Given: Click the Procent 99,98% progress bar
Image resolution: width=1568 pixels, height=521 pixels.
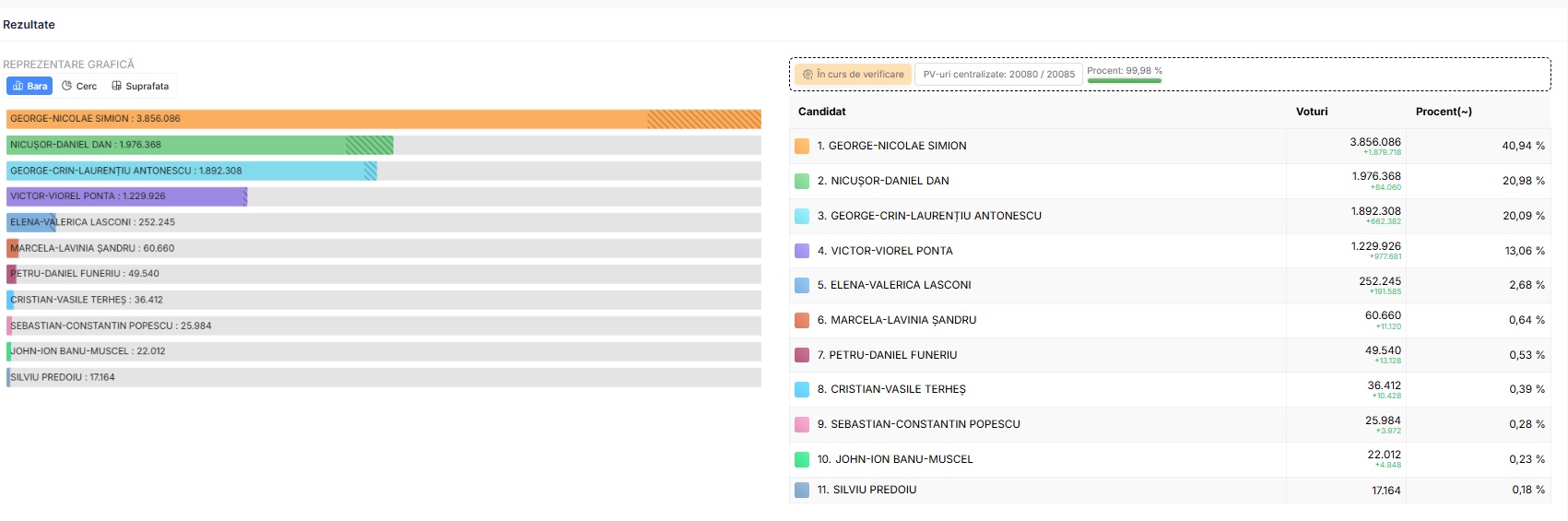Looking at the screenshot, I should [x=1124, y=80].
